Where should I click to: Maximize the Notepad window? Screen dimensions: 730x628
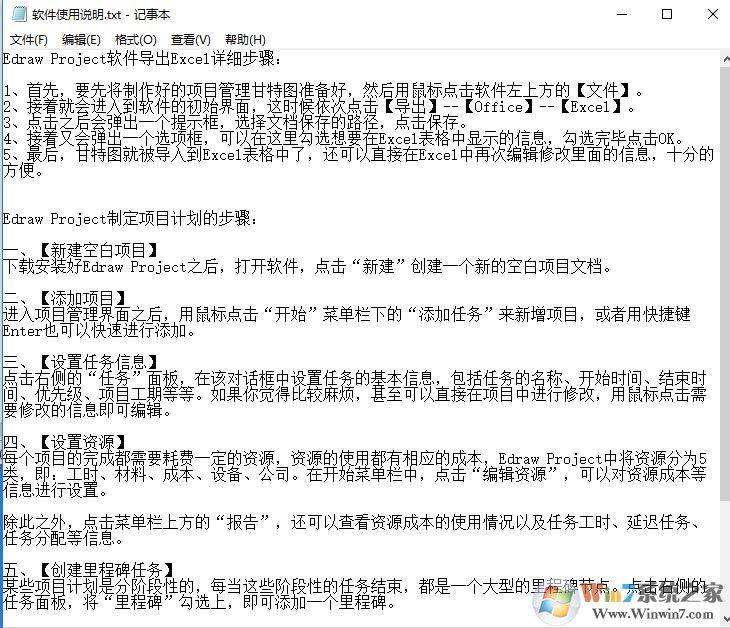coord(667,14)
